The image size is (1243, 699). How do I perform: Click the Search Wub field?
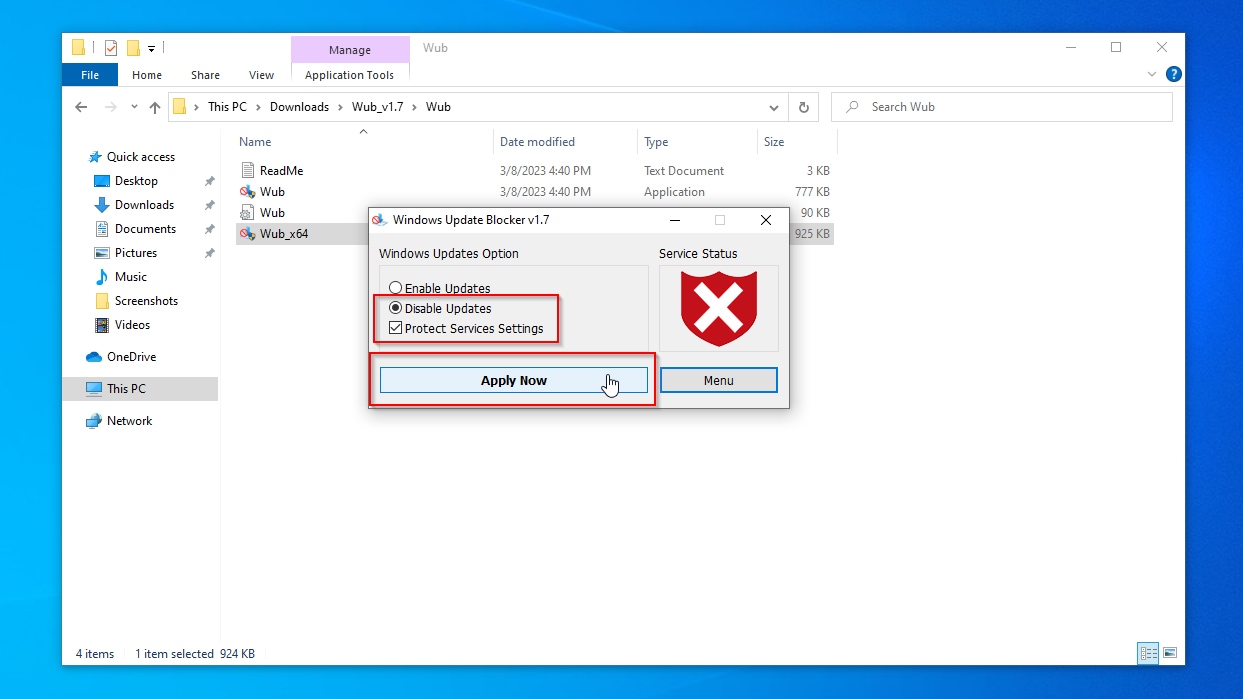click(x=1001, y=107)
